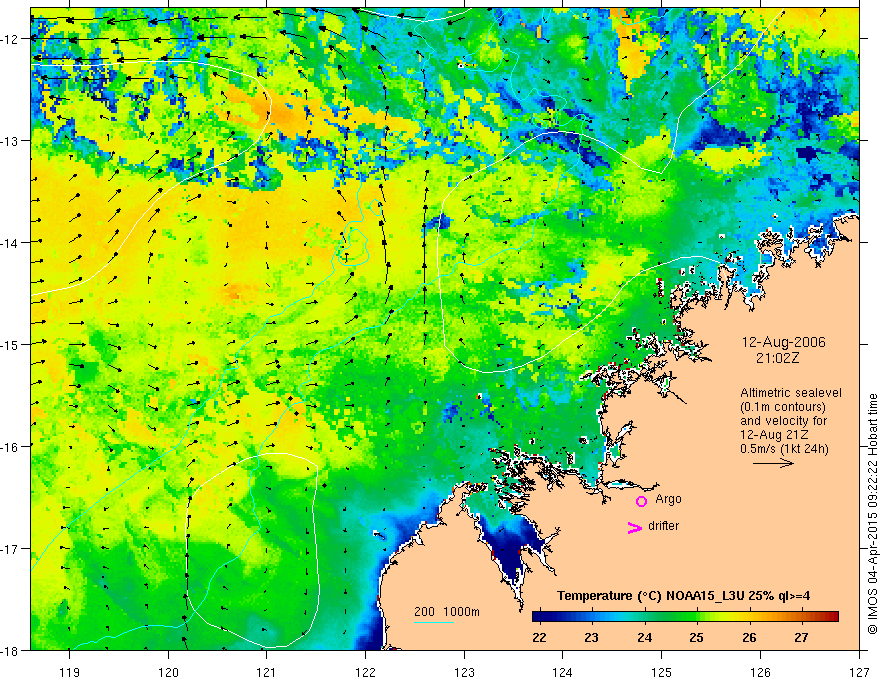Click color bar label 23
The image size is (880, 680).
click(x=592, y=637)
